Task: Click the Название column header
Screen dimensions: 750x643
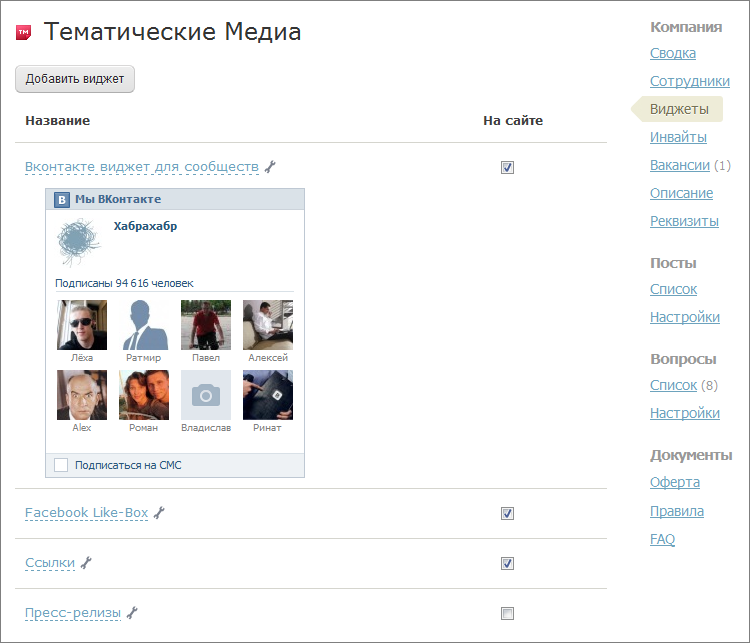Action: pyautogui.click(x=57, y=121)
